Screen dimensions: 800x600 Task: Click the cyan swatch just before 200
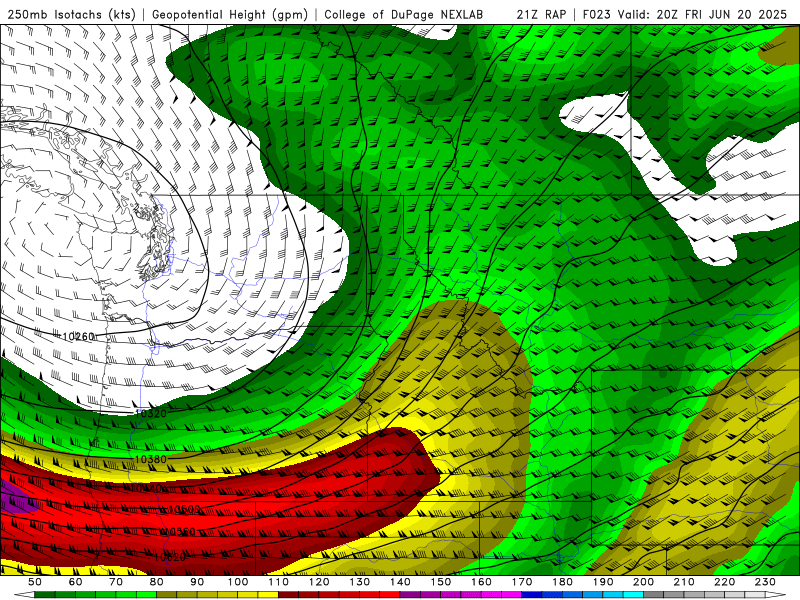coord(633,595)
